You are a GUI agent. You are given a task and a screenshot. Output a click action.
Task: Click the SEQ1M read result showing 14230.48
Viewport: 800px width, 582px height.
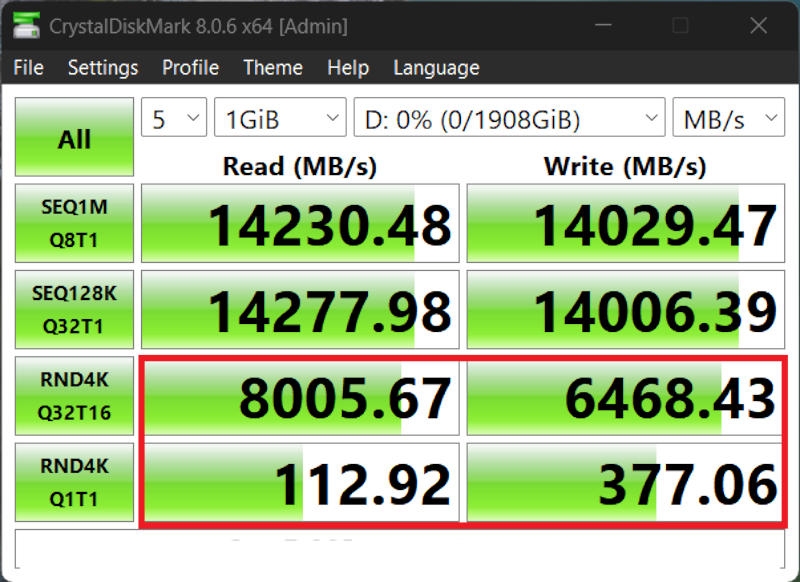[300, 222]
